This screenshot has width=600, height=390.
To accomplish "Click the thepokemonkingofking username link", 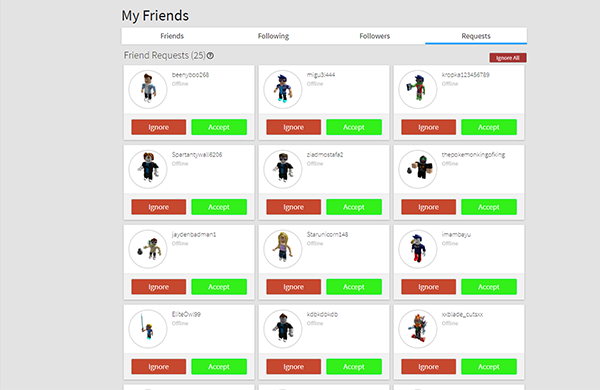I will point(473,155).
